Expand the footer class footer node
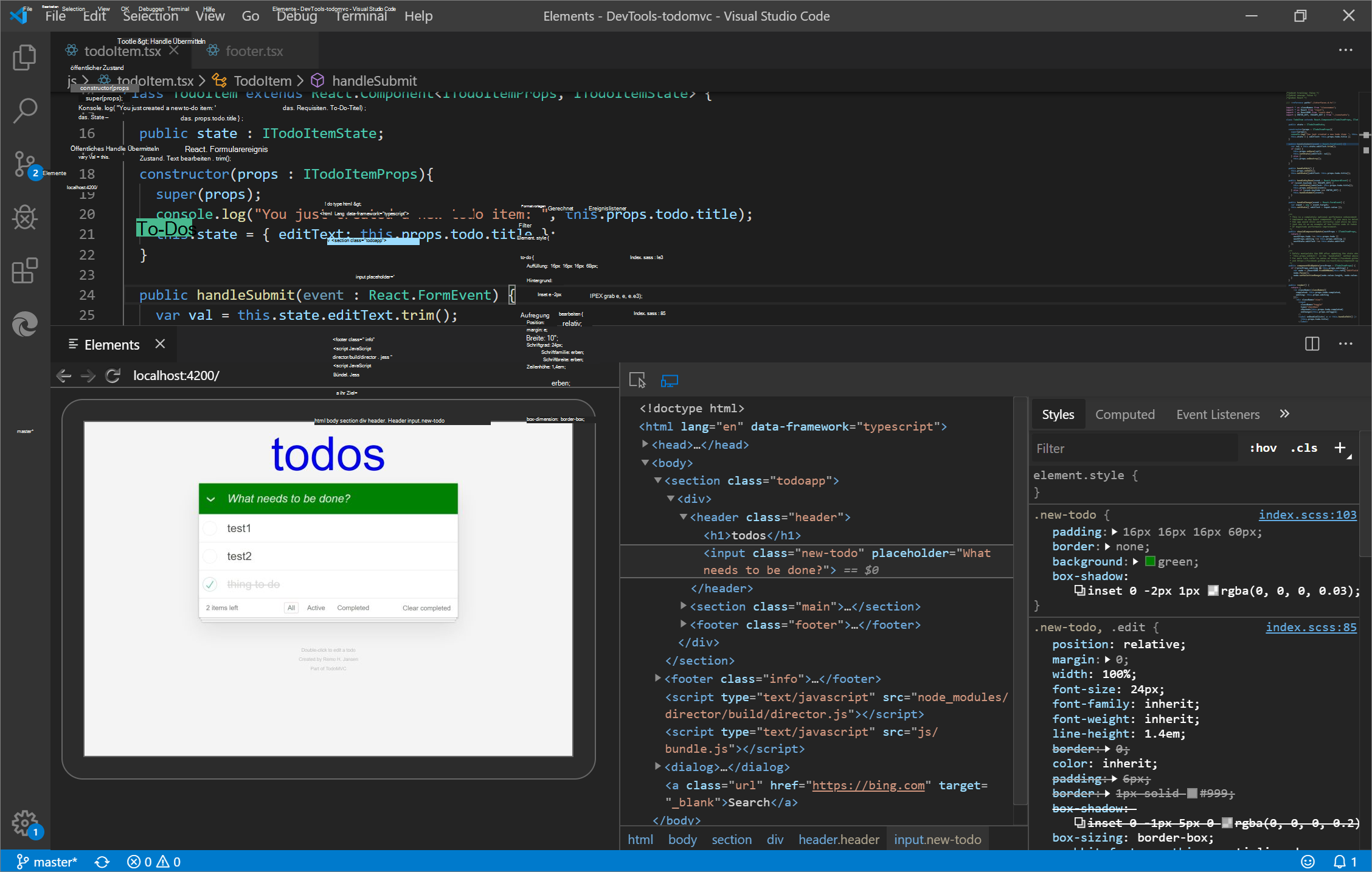Viewport: 1372px width, 872px height. [x=684, y=624]
